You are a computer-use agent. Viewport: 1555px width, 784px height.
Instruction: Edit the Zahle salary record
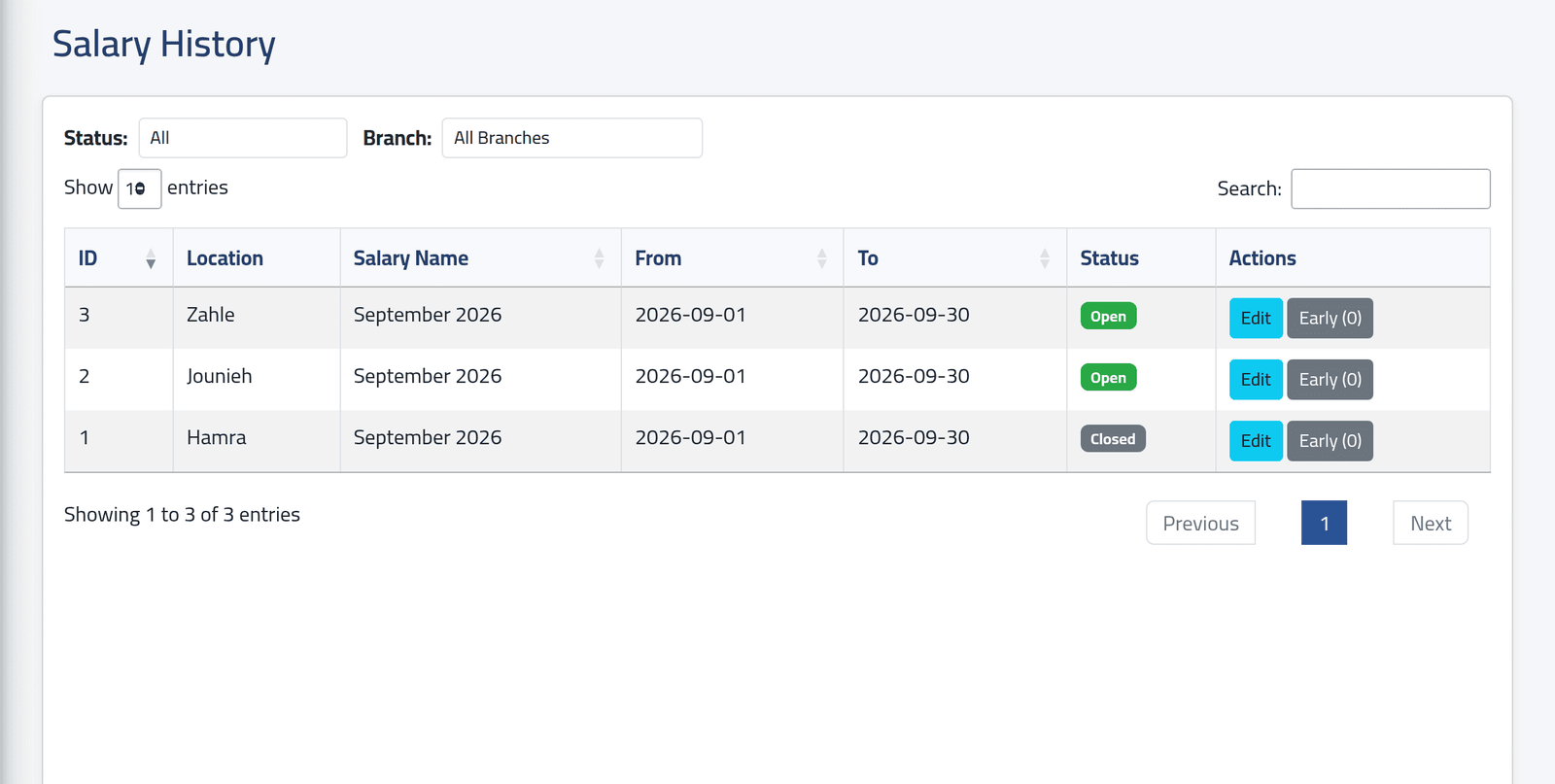coord(1256,318)
